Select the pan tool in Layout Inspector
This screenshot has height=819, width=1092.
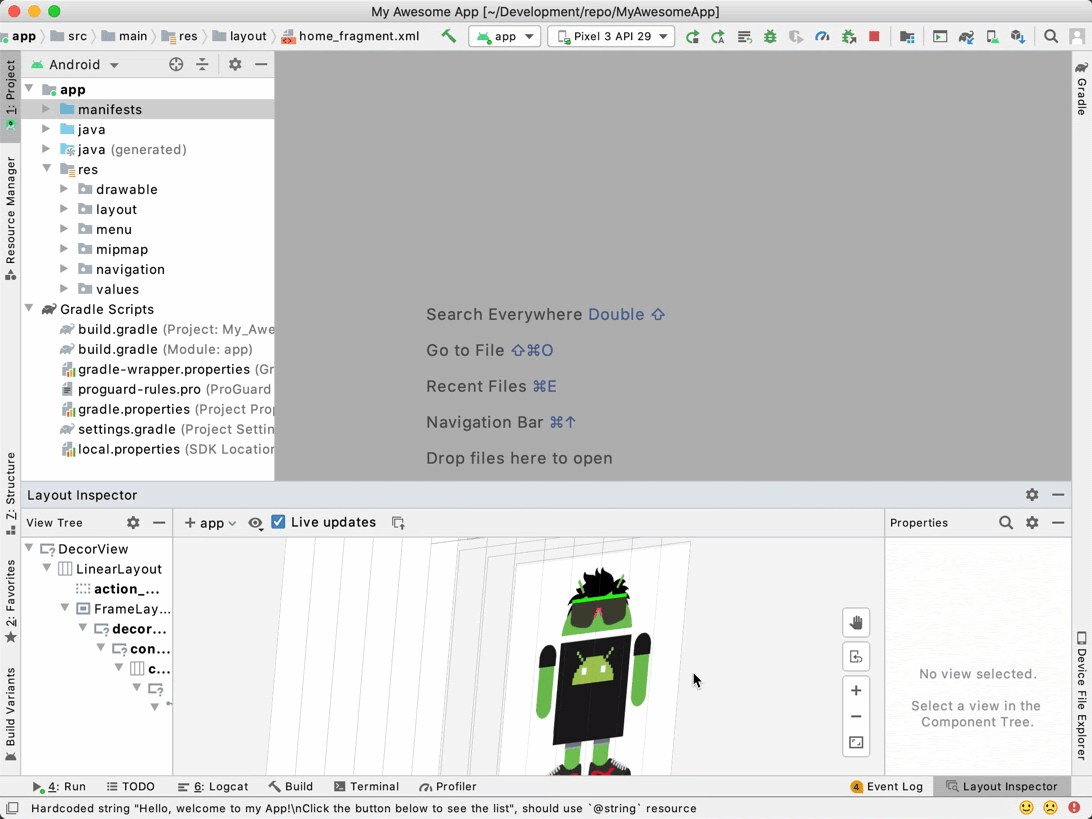856,622
